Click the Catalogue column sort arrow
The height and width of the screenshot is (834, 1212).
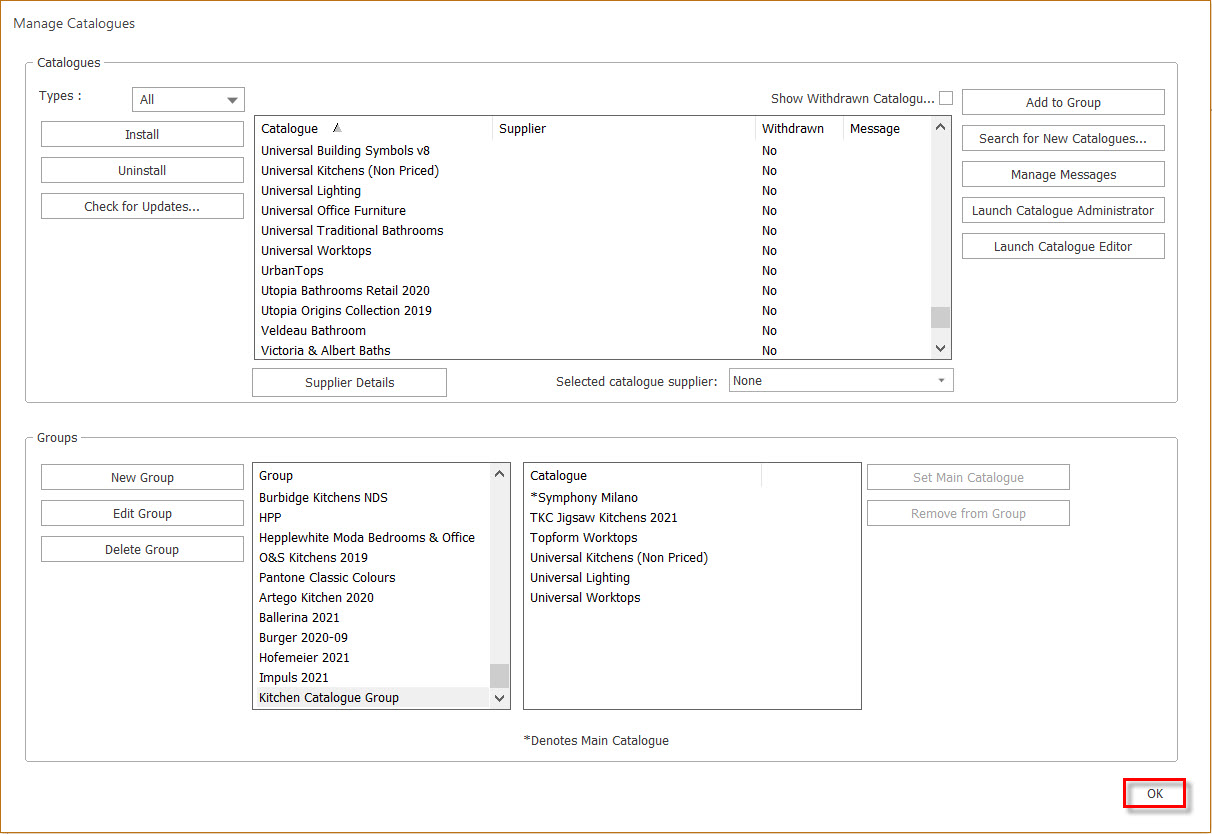[x=335, y=128]
